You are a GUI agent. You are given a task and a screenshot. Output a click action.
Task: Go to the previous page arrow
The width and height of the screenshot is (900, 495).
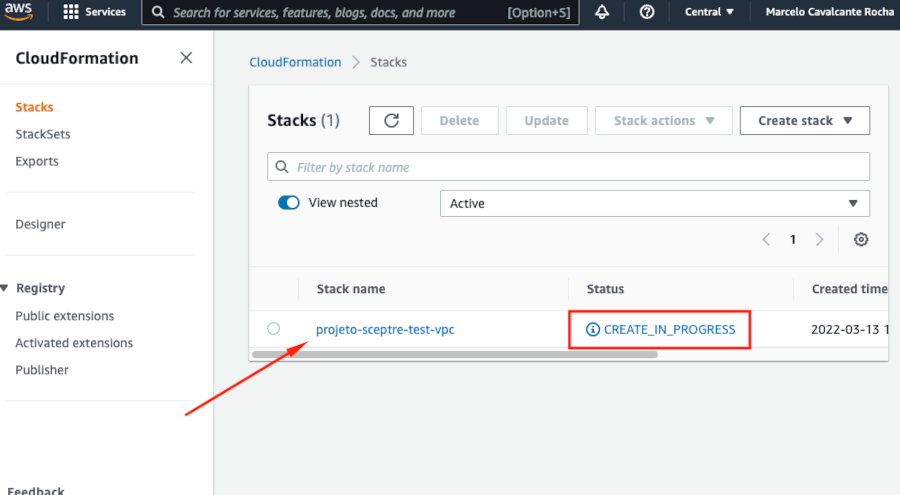click(x=767, y=240)
